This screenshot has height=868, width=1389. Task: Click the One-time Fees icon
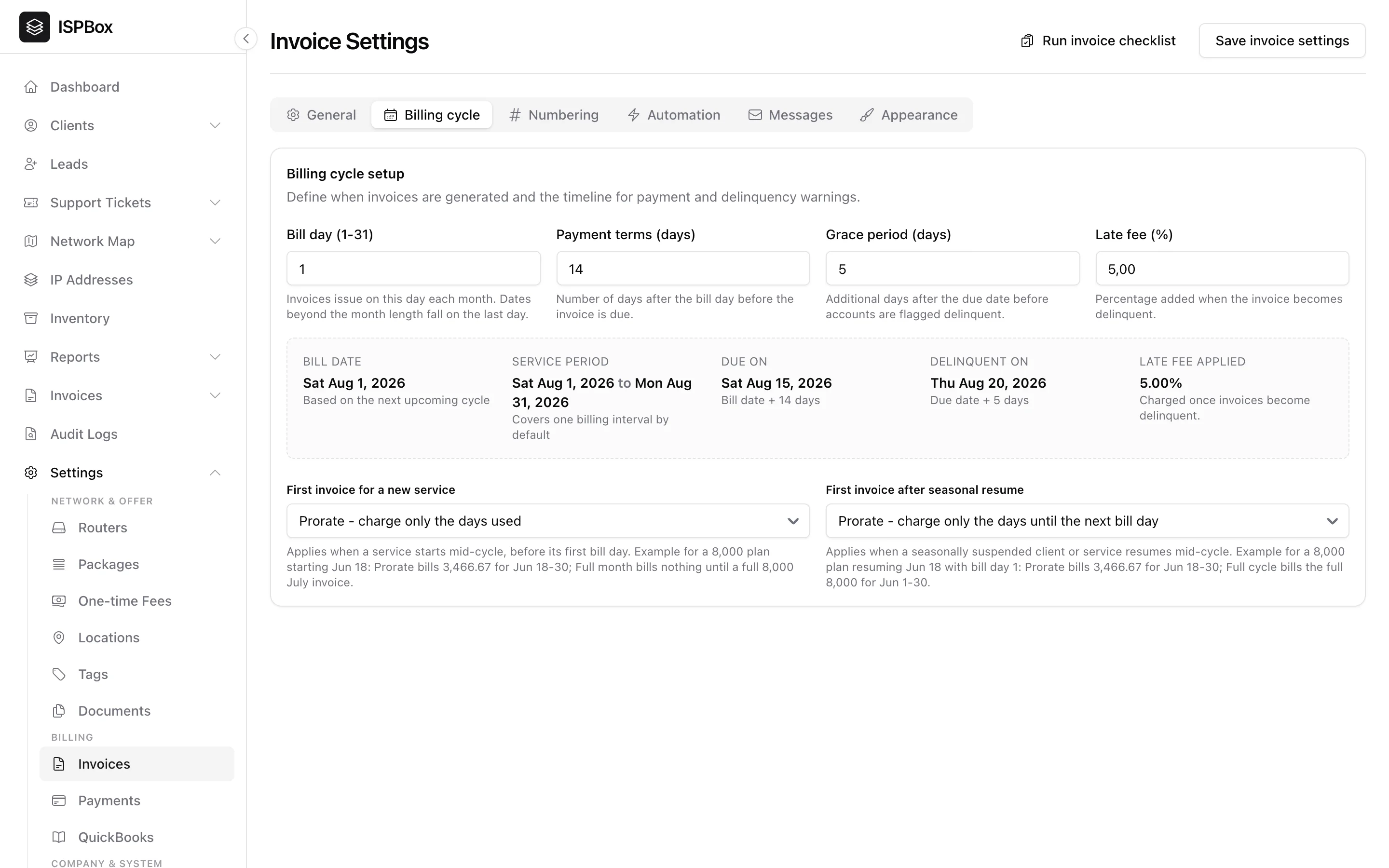point(58,601)
